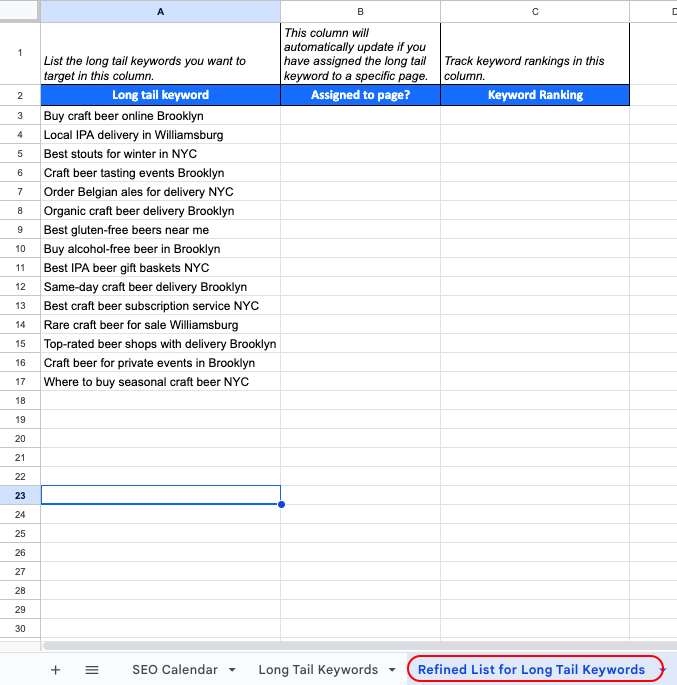The width and height of the screenshot is (677, 685).
Task: Open the All Sheets list icon
Action: click(92, 670)
